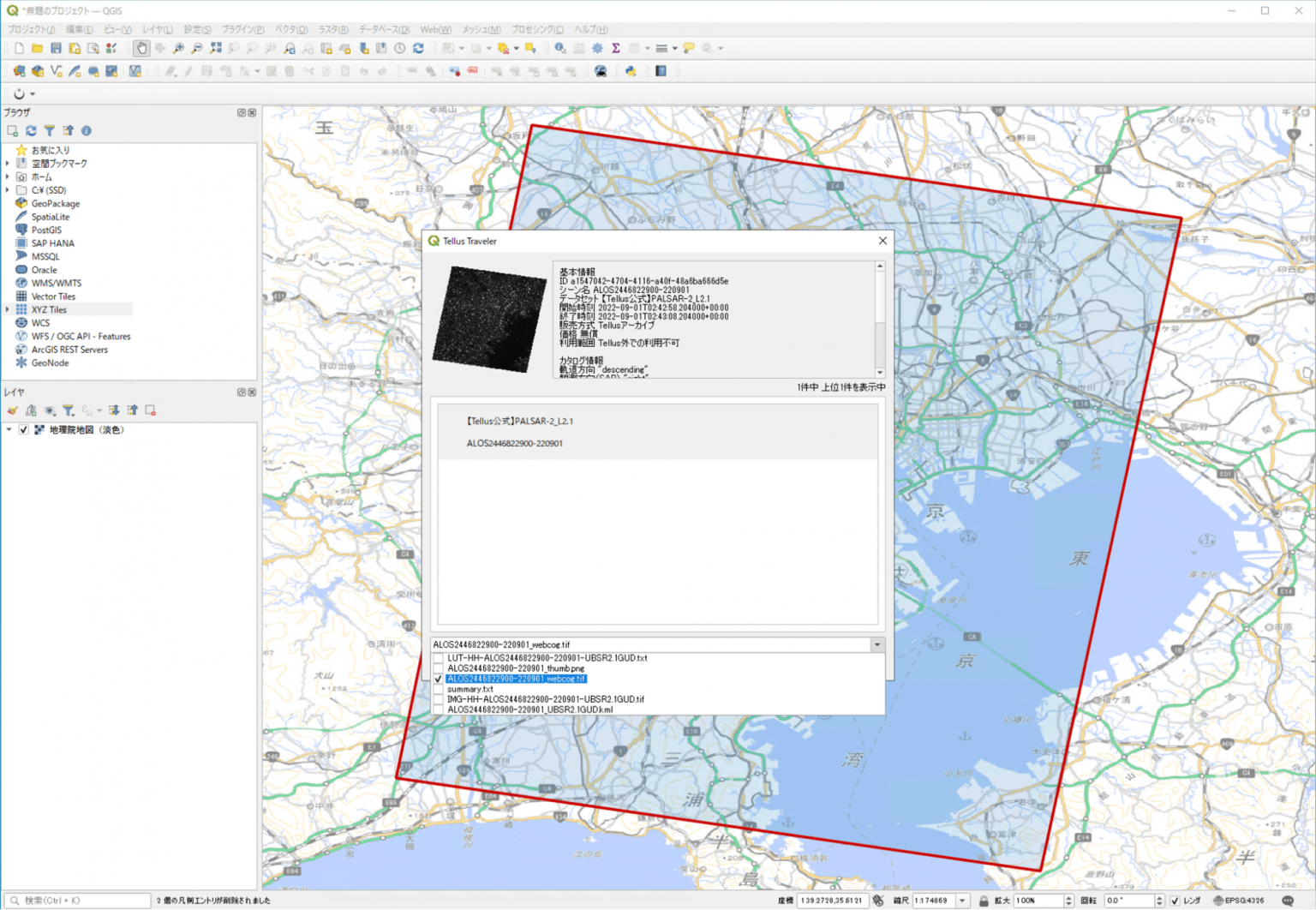Screen dimensions: 1316x910
Task: Refresh the map canvas from the toolbar
Action: click(x=418, y=49)
